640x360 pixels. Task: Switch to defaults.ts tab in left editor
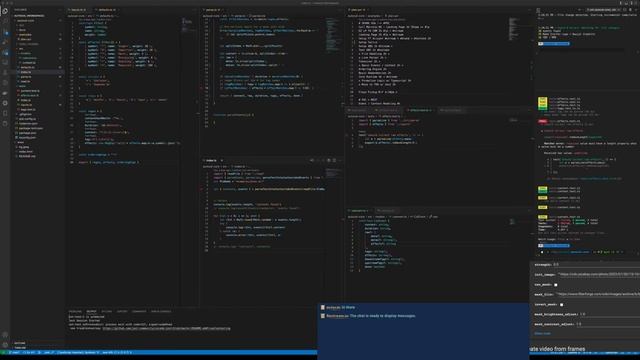click(x=107, y=10)
